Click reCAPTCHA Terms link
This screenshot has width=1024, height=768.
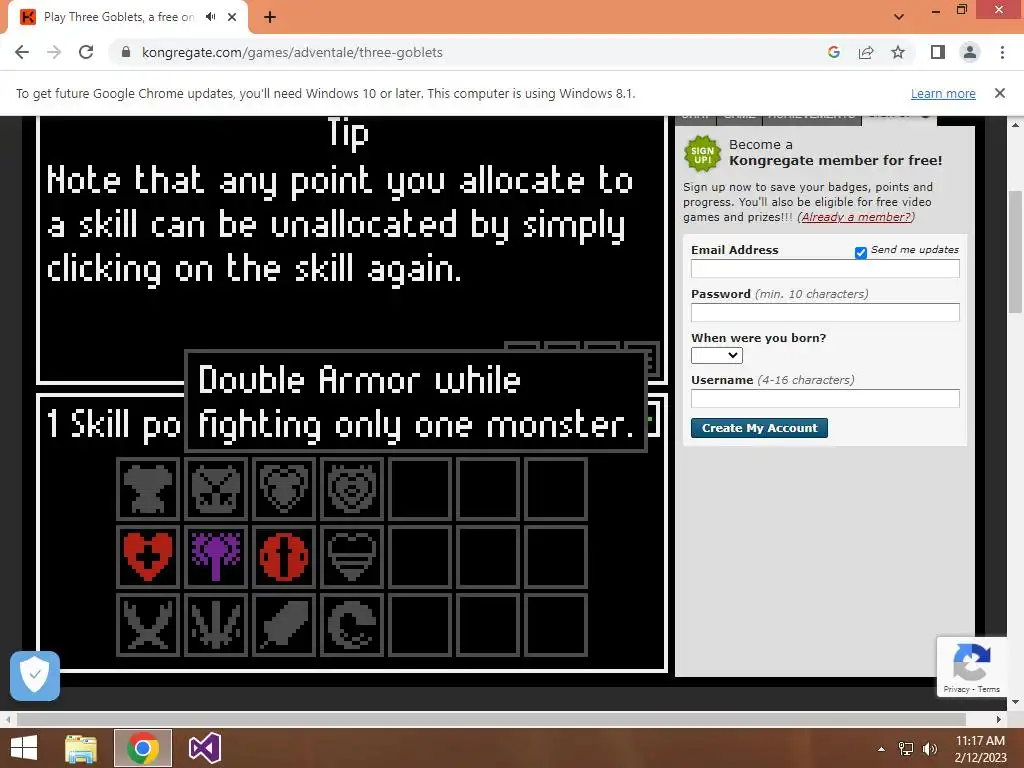(x=989, y=689)
